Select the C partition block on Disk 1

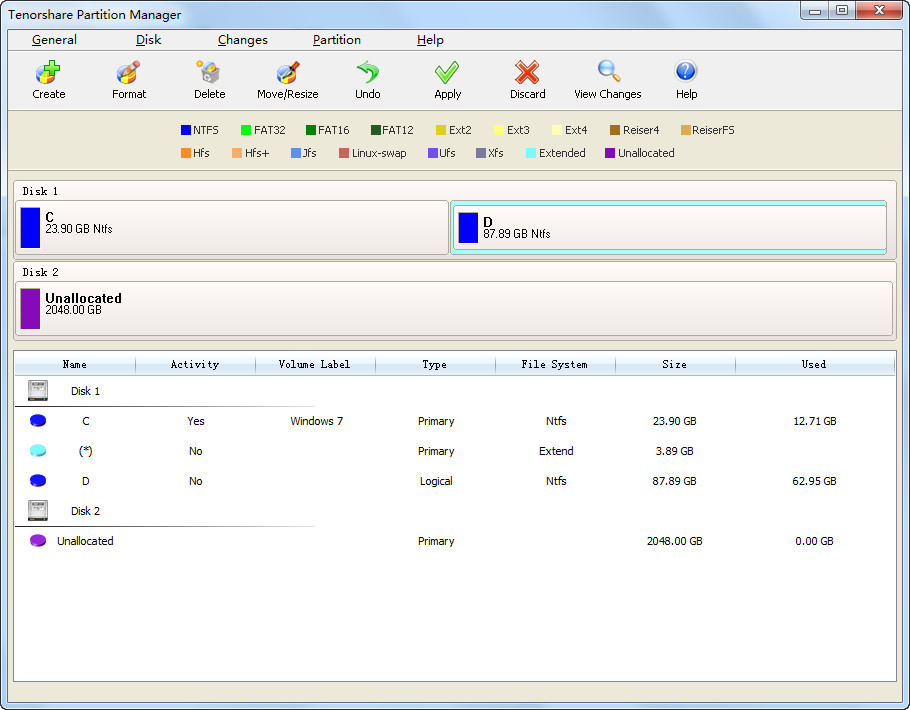[232, 227]
